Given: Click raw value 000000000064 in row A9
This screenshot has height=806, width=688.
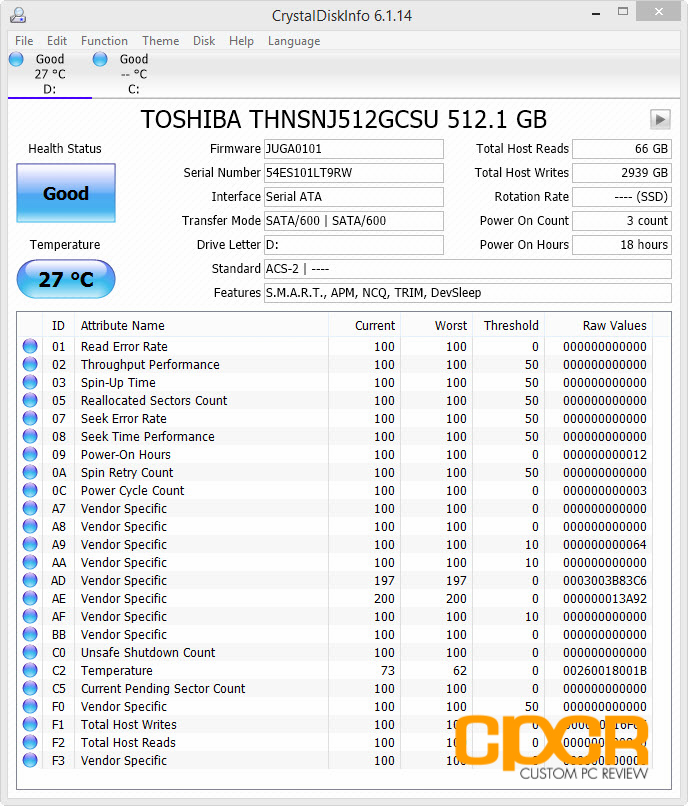Looking at the screenshot, I should [605, 544].
